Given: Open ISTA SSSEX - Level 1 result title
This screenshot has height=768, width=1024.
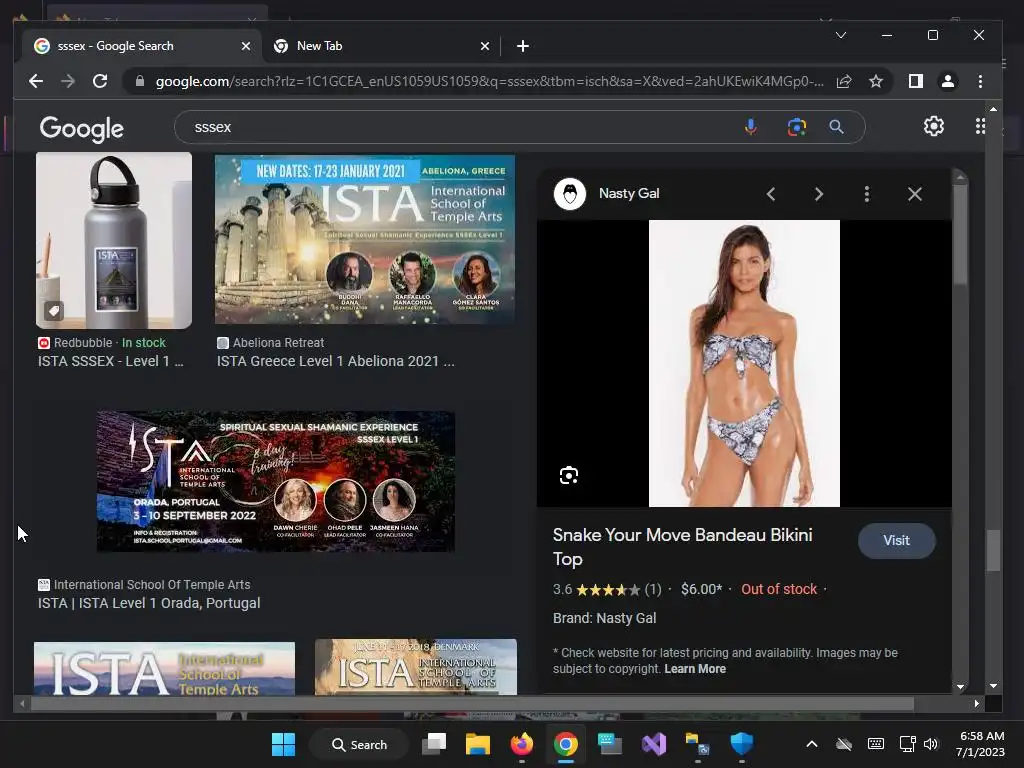Looking at the screenshot, I should point(110,361).
